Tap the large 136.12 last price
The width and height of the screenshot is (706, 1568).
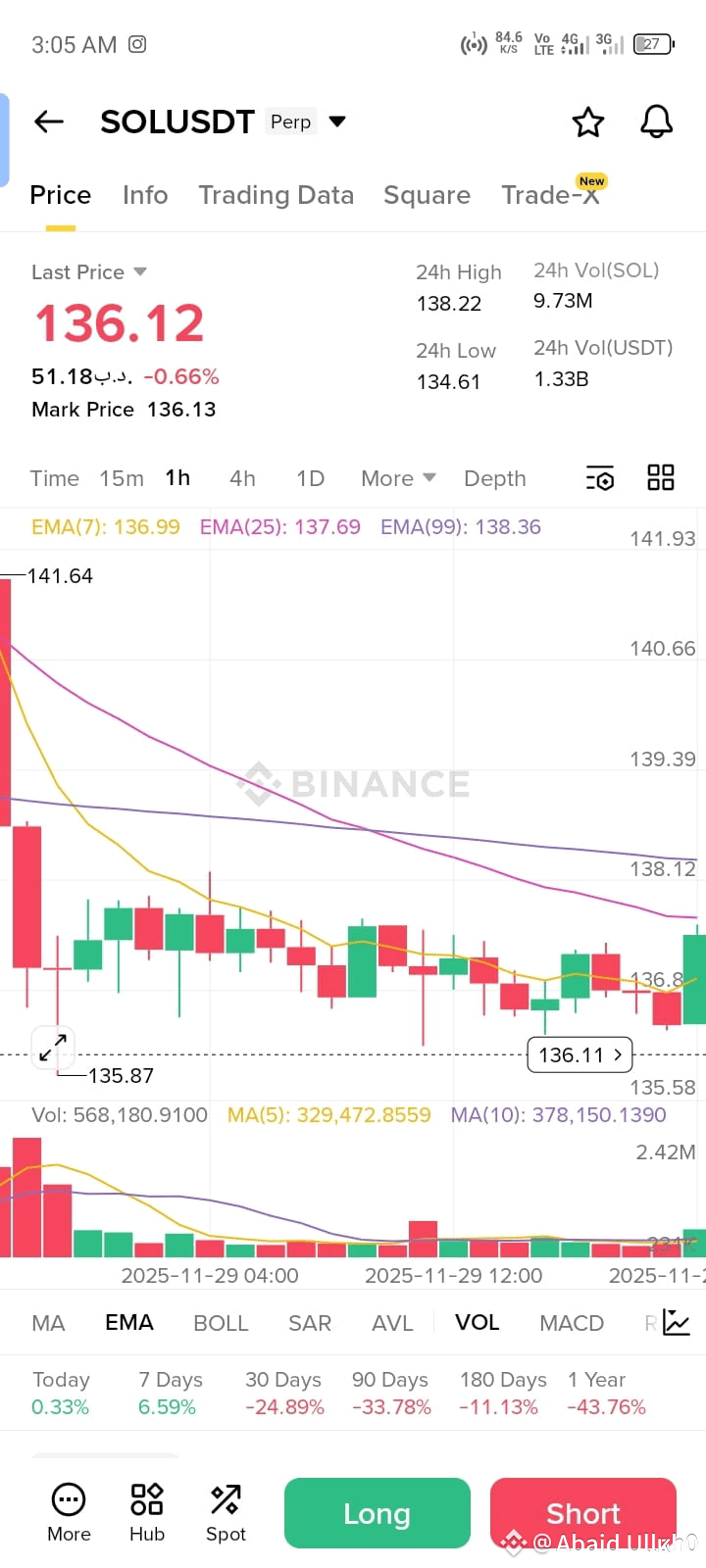point(120,323)
